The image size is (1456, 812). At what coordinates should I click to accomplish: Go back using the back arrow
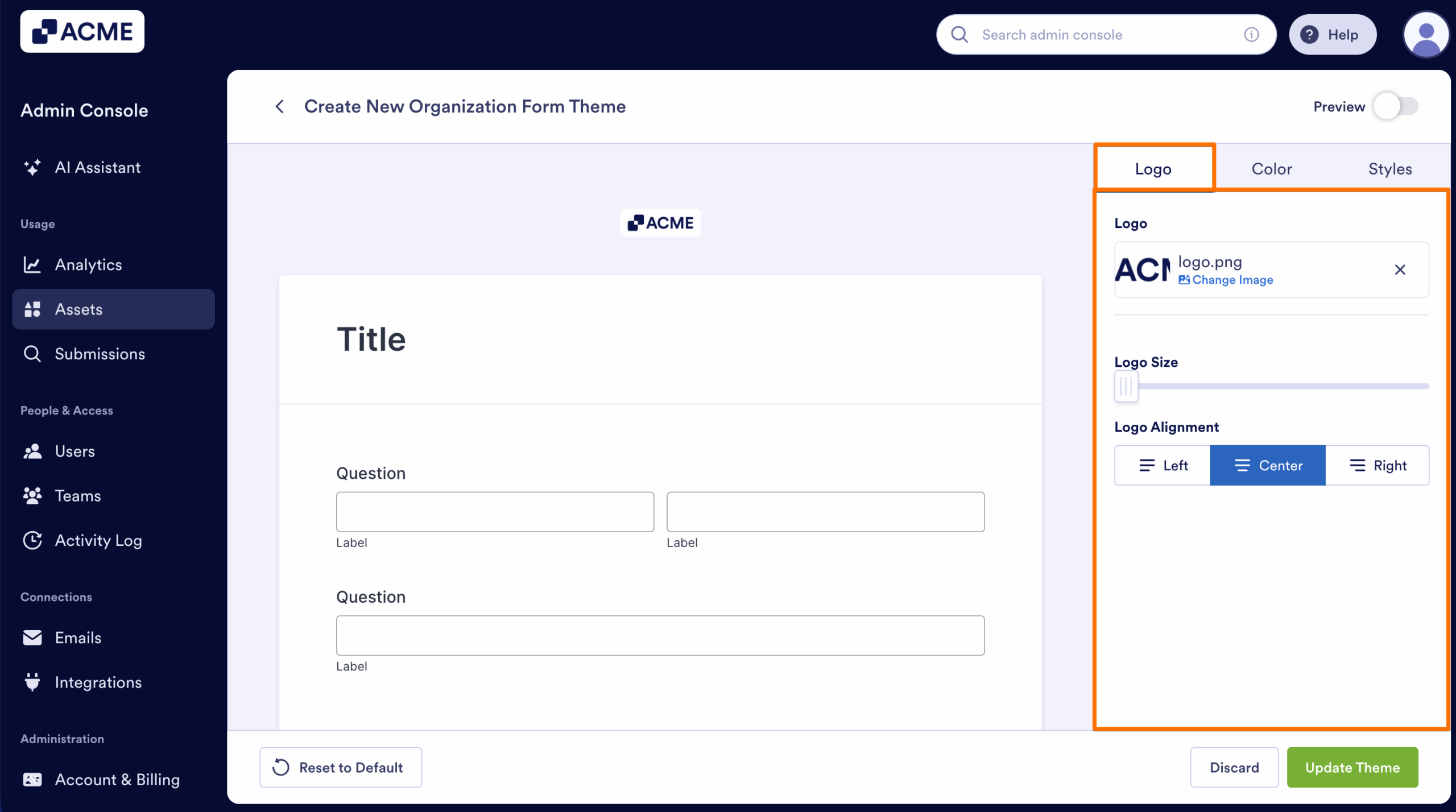point(280,106)
